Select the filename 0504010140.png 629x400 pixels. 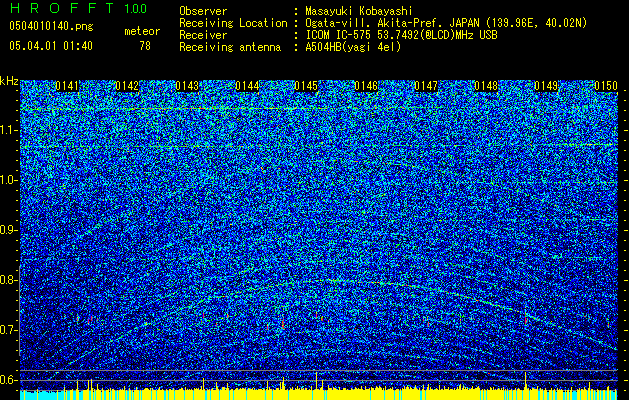click(51, 27)
